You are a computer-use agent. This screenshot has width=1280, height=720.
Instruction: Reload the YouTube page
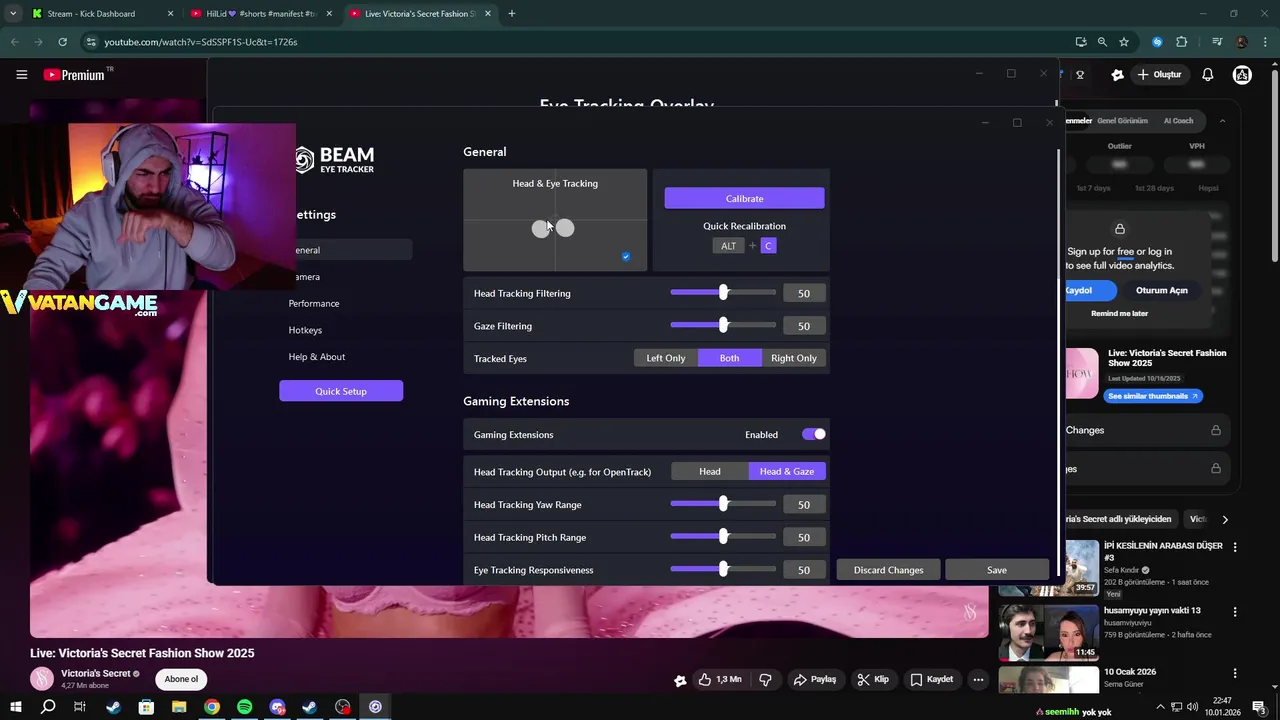[62, 42]
